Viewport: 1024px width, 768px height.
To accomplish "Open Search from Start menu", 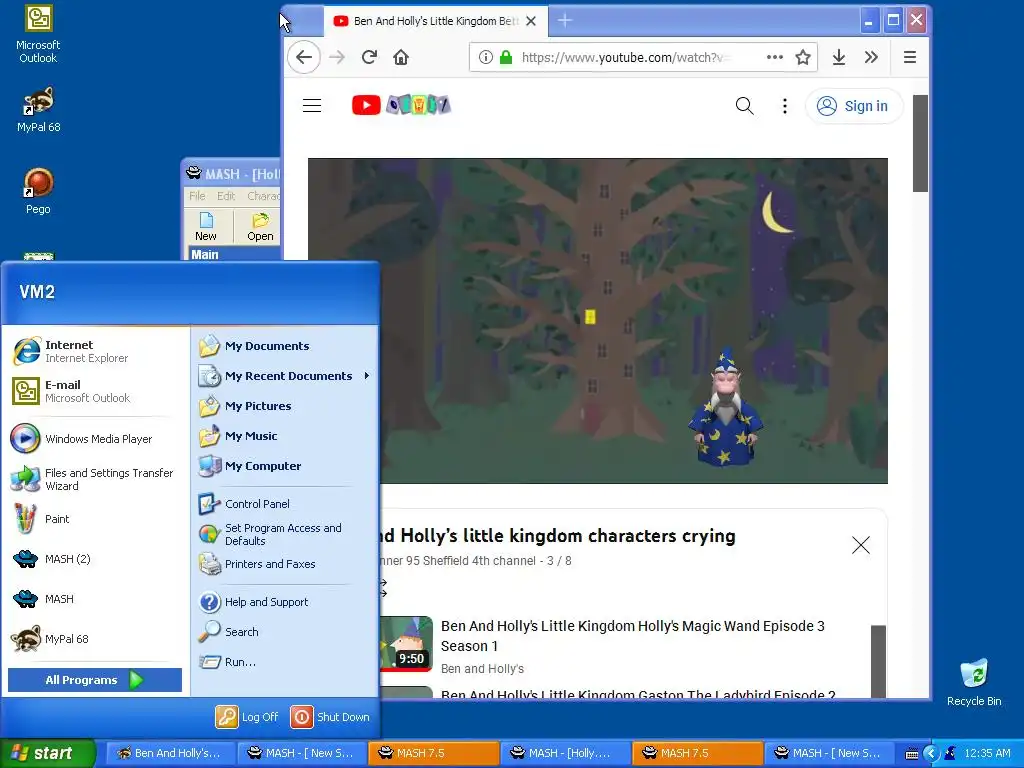I will coord(285,632).
